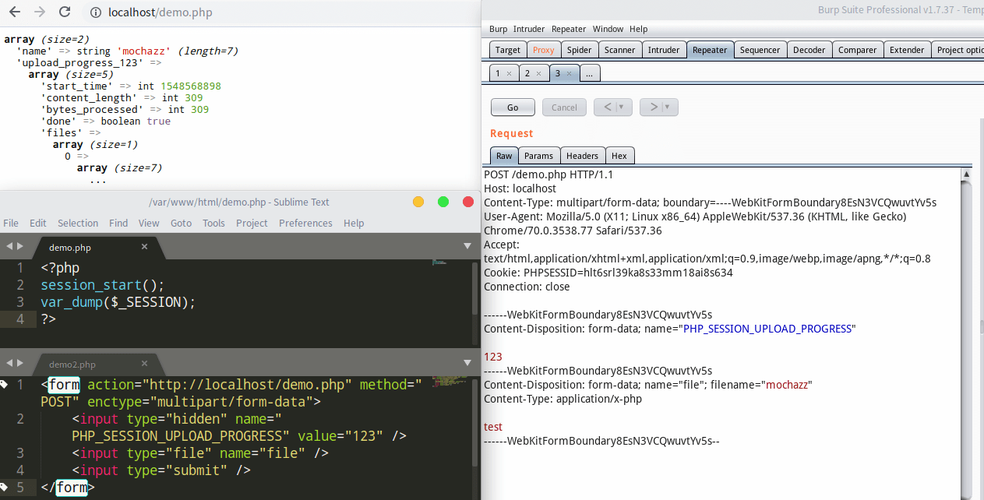Click next-tab arrow in demo.php pane
Screen dimensions: 984x500
(x=20, y=247)
